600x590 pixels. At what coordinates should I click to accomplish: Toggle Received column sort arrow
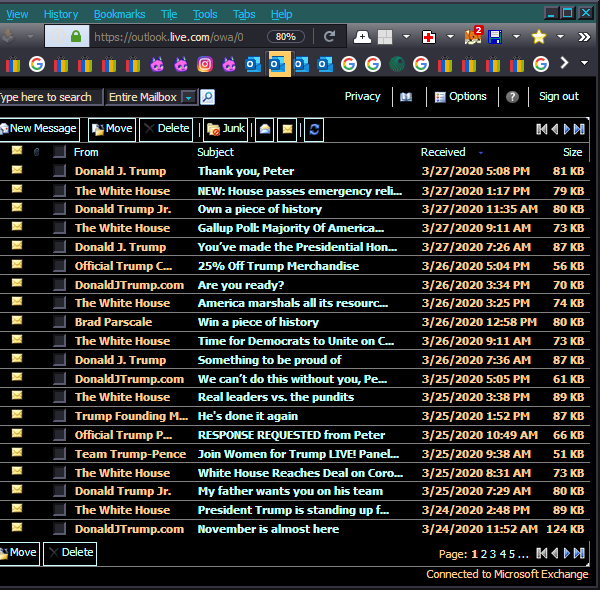481,153
